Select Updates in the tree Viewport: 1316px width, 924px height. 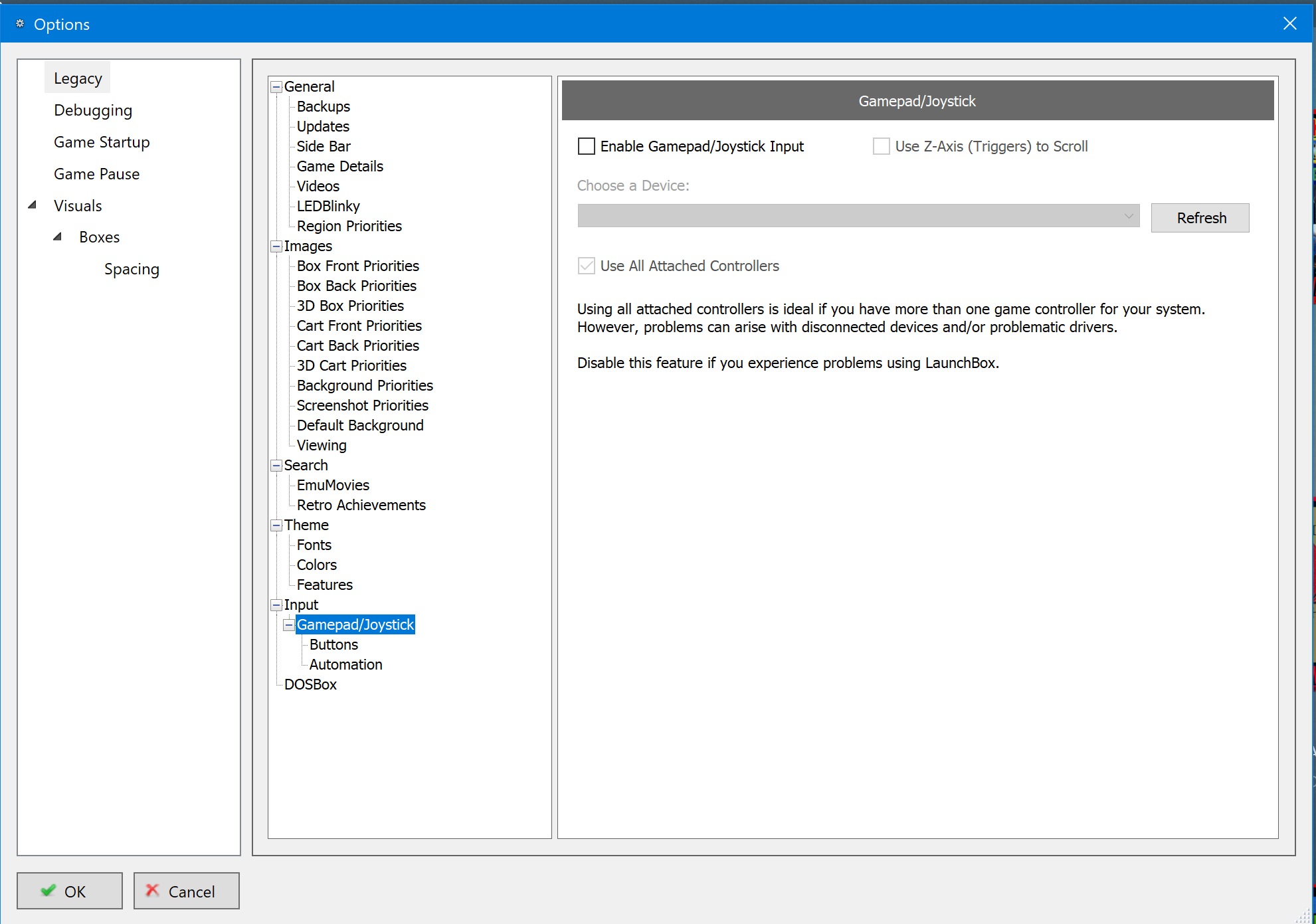point(323,126)
